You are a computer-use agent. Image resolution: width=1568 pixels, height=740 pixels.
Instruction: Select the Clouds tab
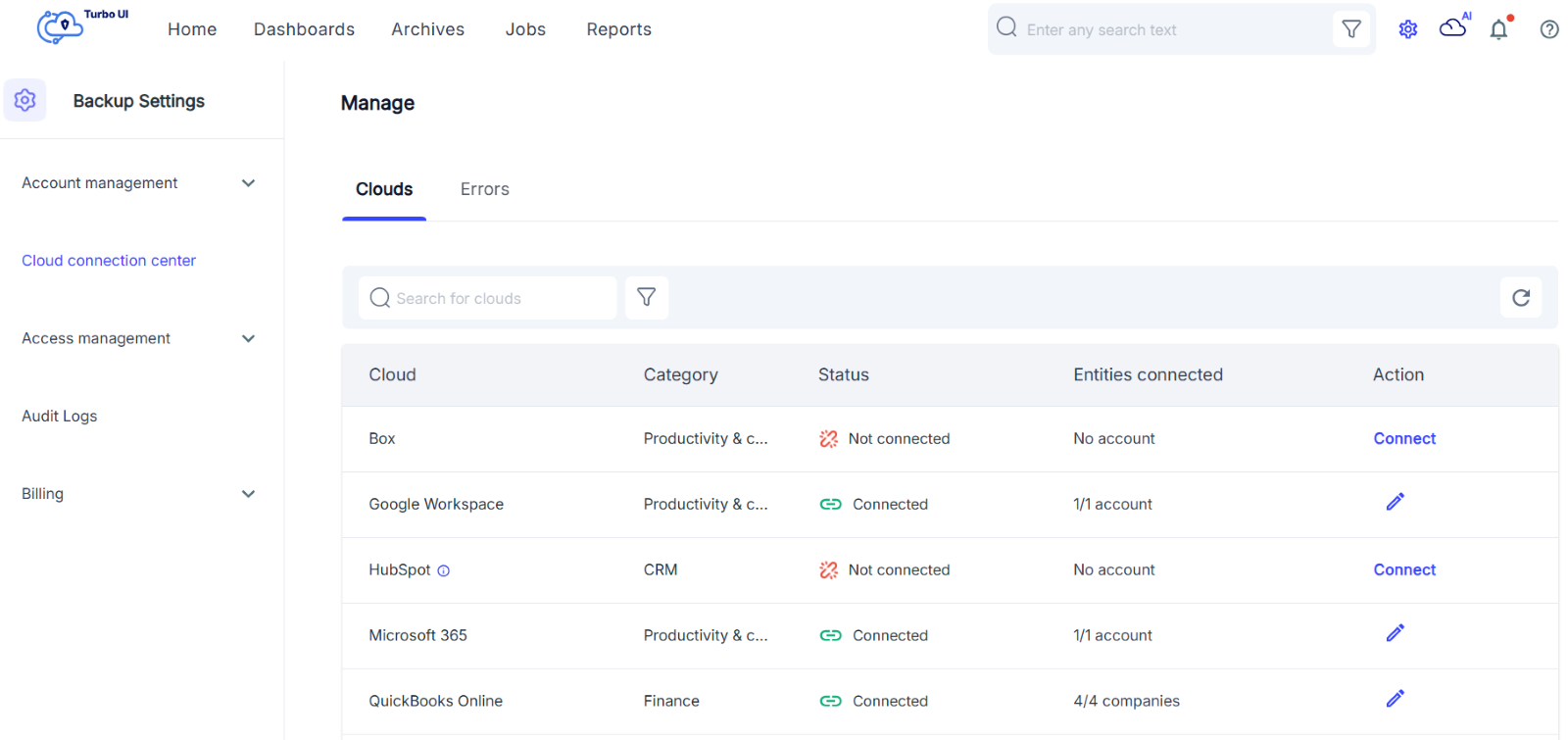click(x=384, y=189)
